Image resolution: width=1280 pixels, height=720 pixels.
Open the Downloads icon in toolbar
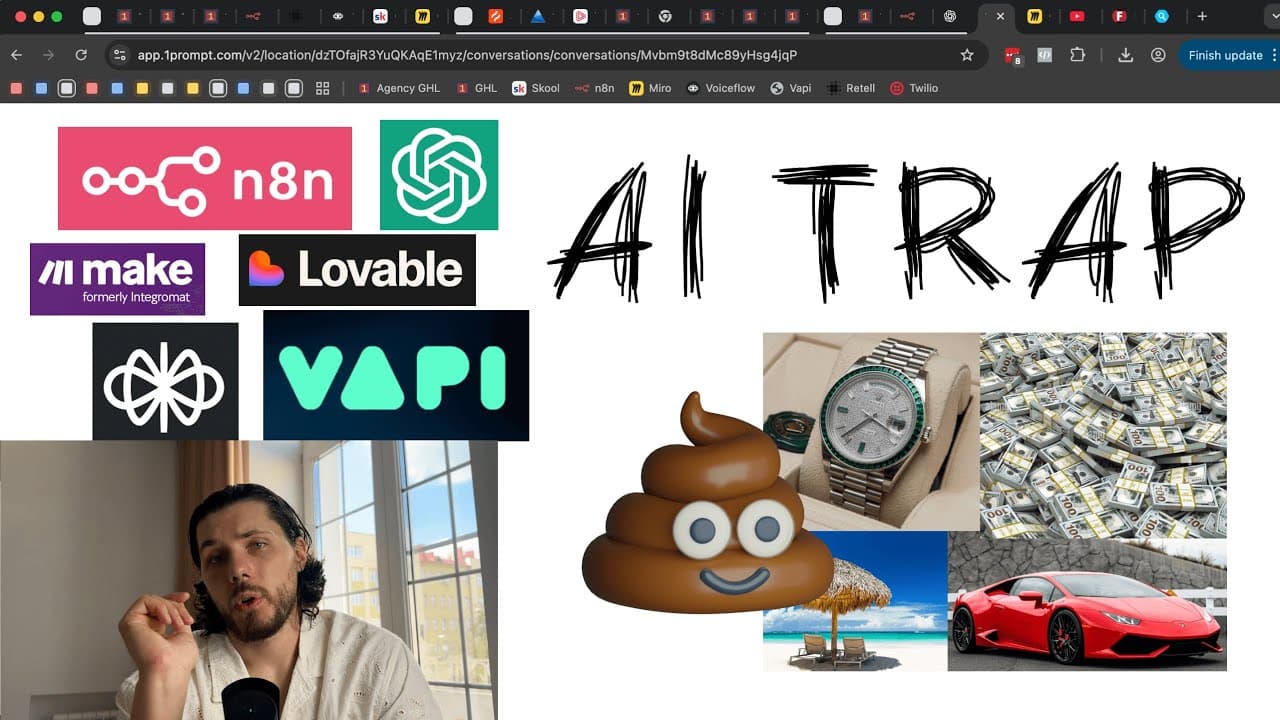pos(1125,55)
